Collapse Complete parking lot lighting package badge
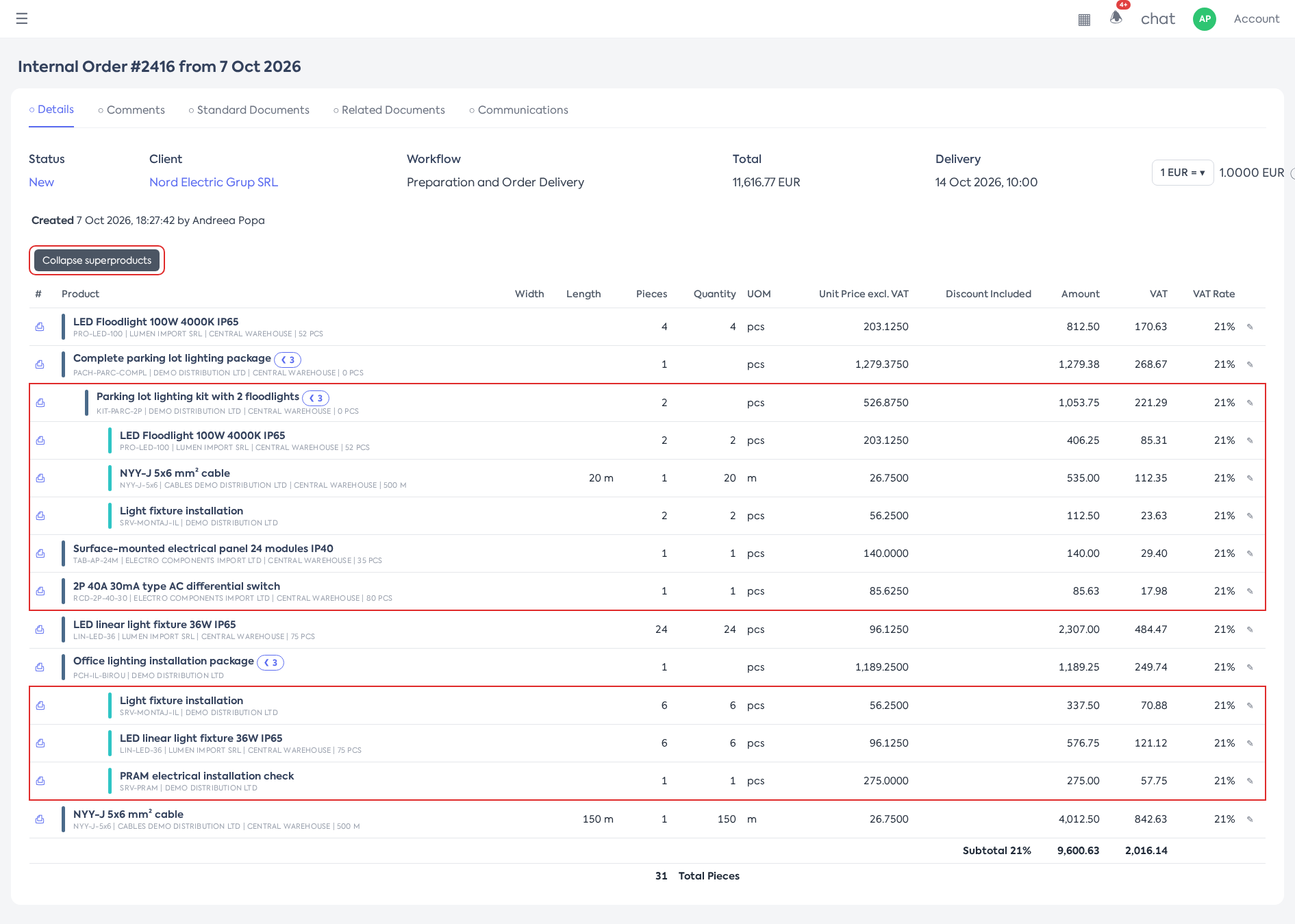1295x924 pixels. [288, 360]
